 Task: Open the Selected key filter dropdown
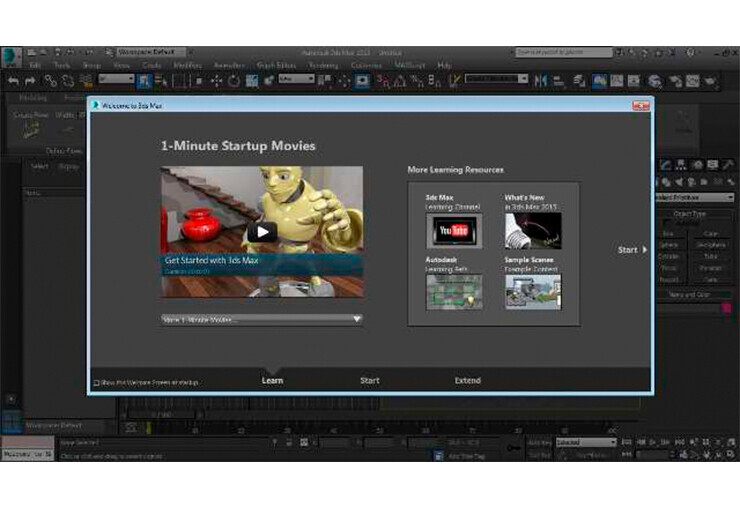[586, 443]
